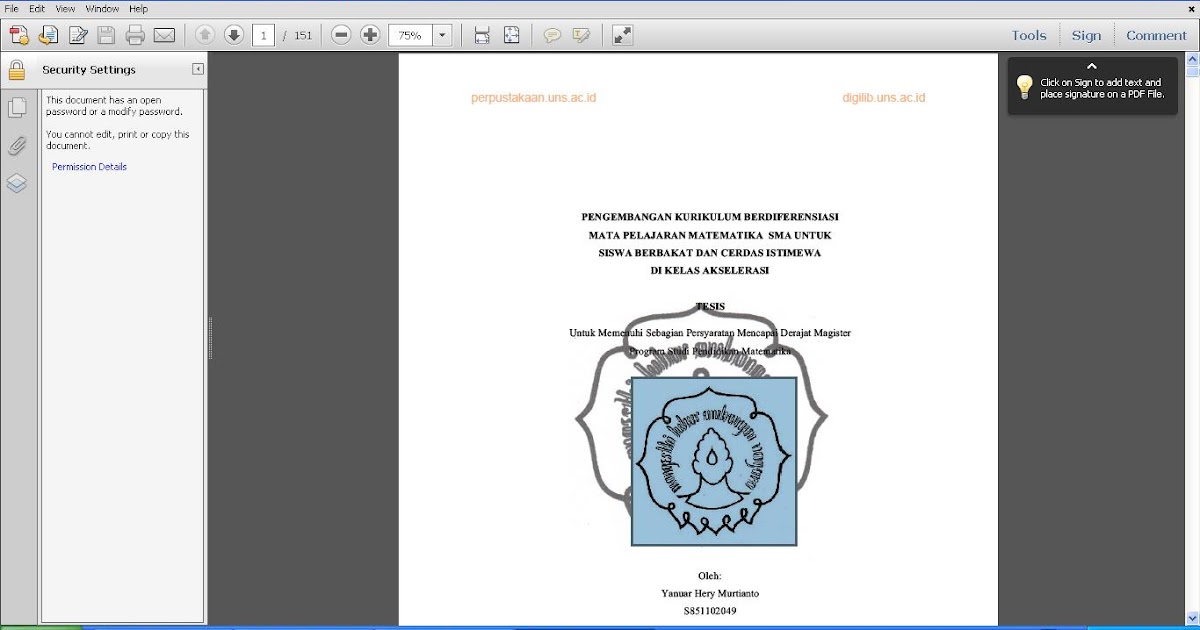Click the vertical scrollbar up arrow
This screenshot has height=630, width=1200.
[x=1192, y=59]
